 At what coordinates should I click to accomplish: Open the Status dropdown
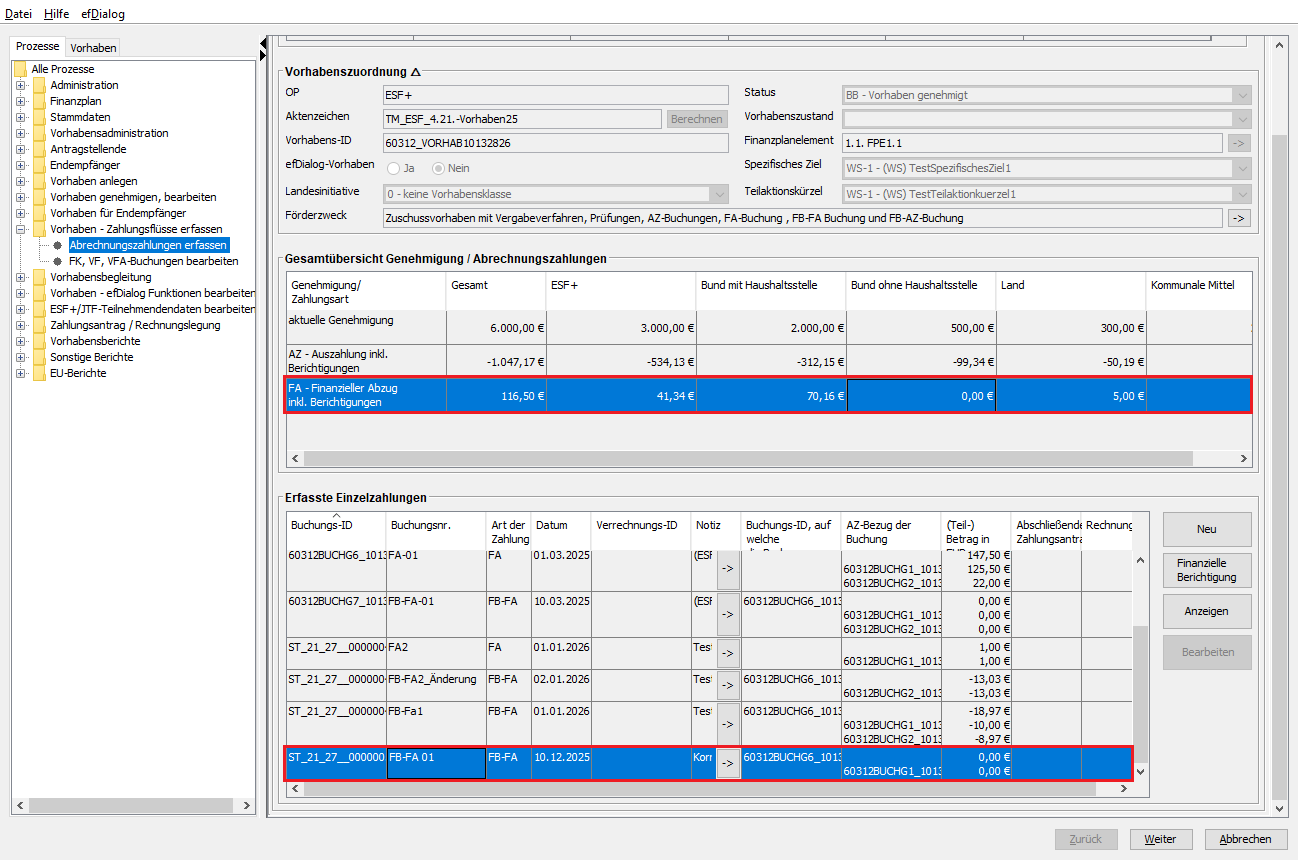[x=1241, y=95]
